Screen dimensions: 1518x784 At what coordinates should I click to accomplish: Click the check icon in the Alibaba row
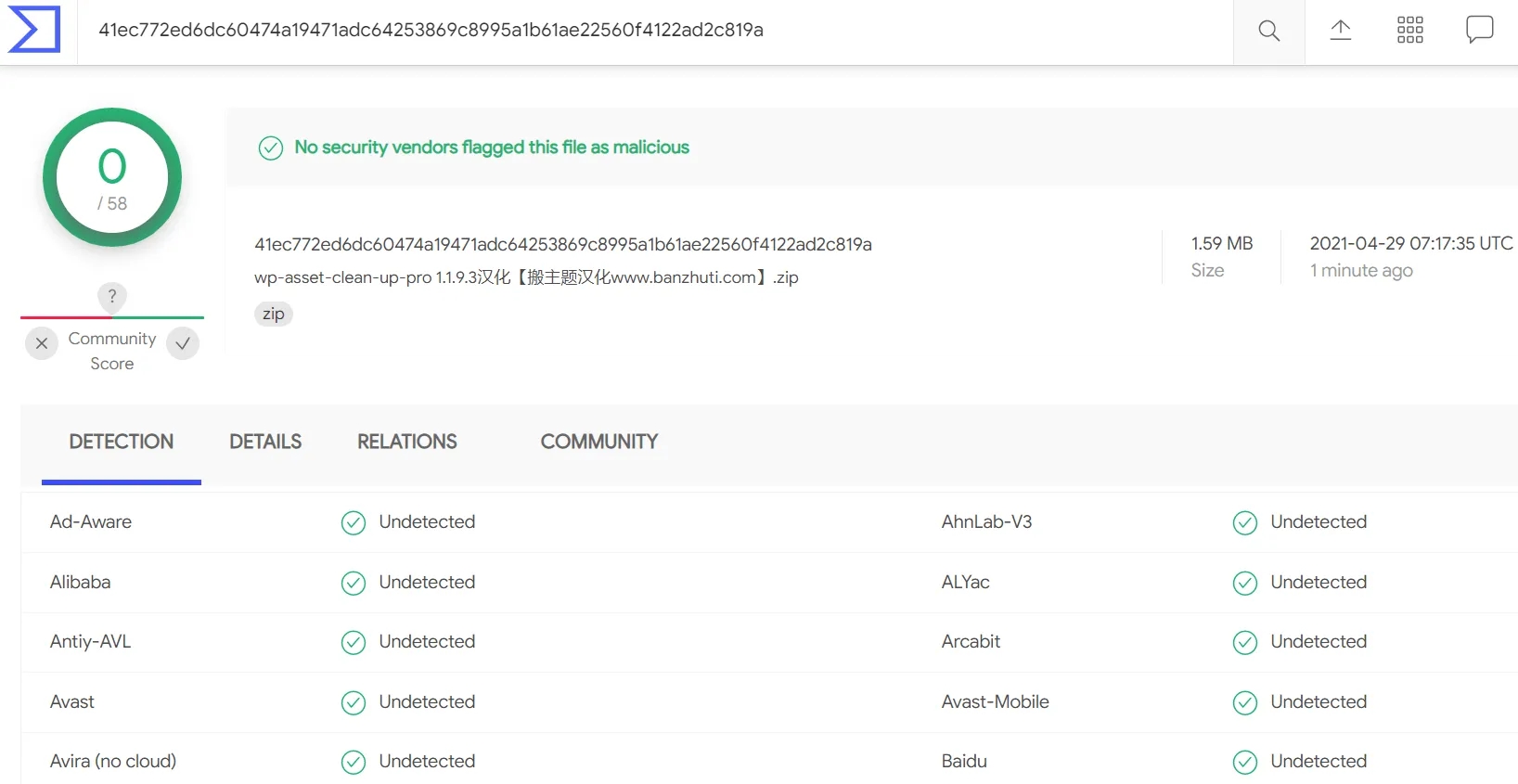(354, 583)
